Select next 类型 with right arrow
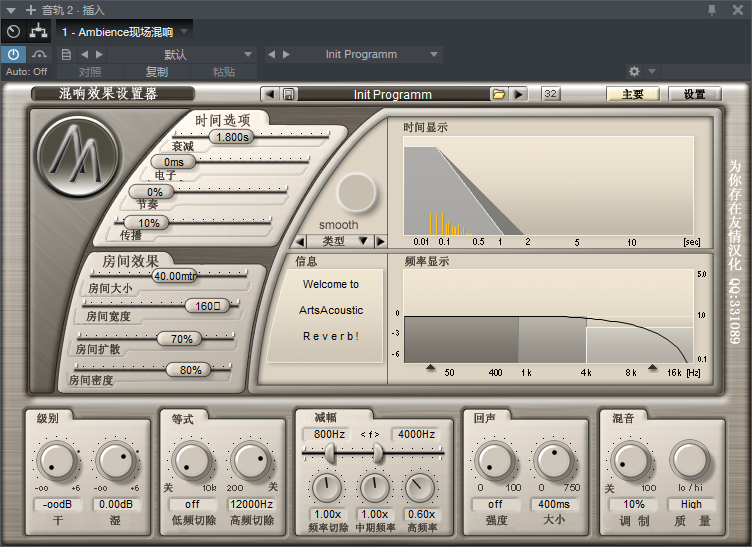The height and width of the screenshot is (547, 752). (x=381, y=241)
